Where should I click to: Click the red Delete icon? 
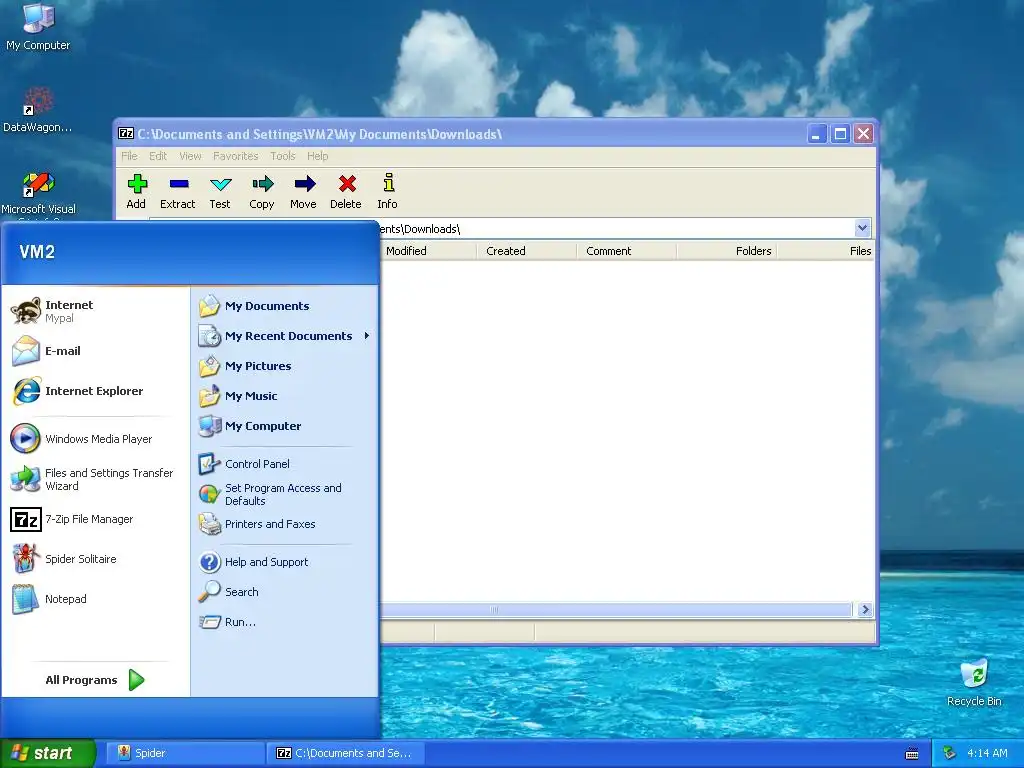click(x=345, y=191)
